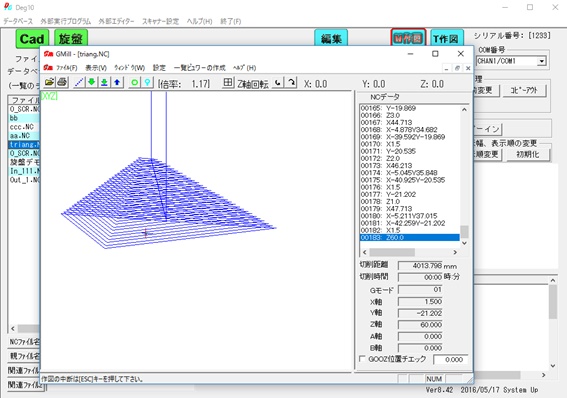Screen dimensions: 567x398
Task: Open the ファイル(F) menu in GMill
Action: tap(67, 68)
